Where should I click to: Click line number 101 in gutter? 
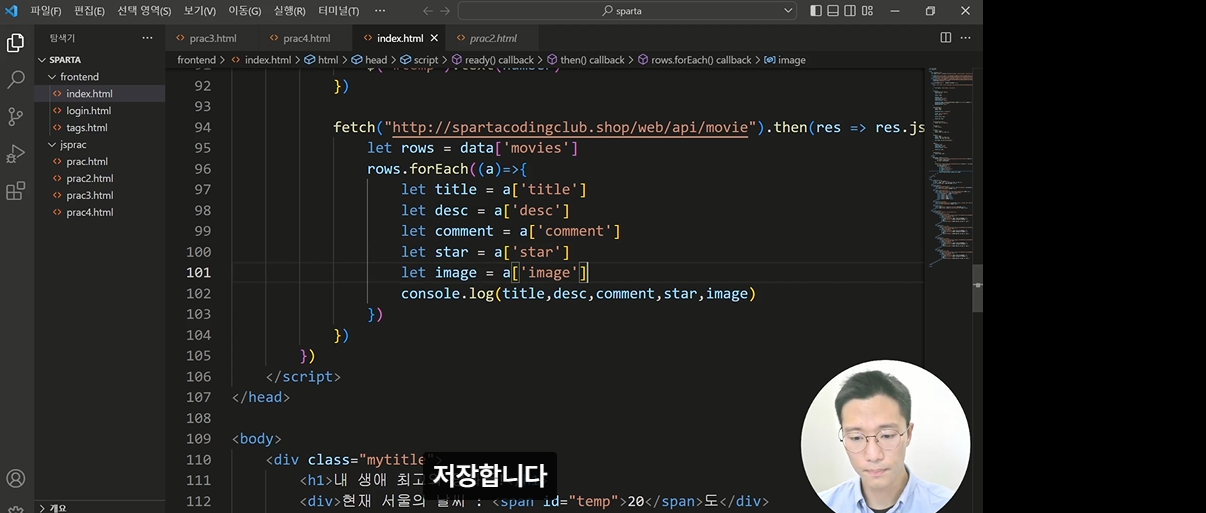[198, 272]
